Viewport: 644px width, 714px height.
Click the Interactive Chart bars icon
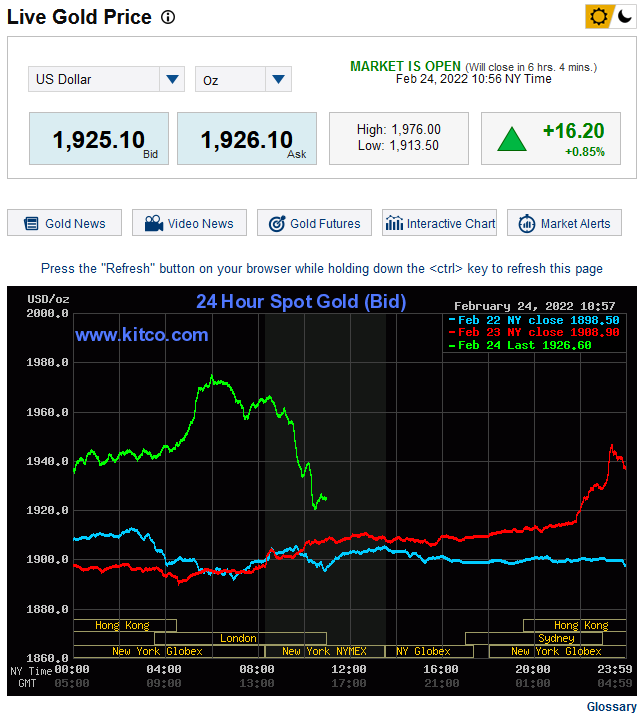(x=394, y=223)
